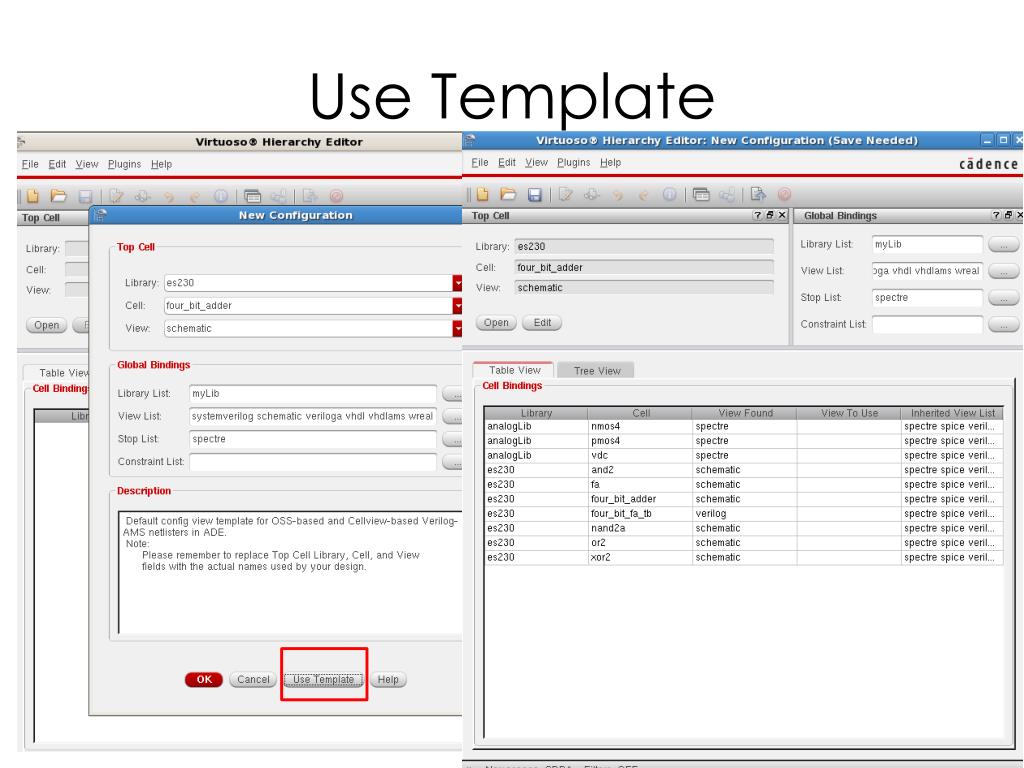Click the View To Use column header

tap(849, 413)
